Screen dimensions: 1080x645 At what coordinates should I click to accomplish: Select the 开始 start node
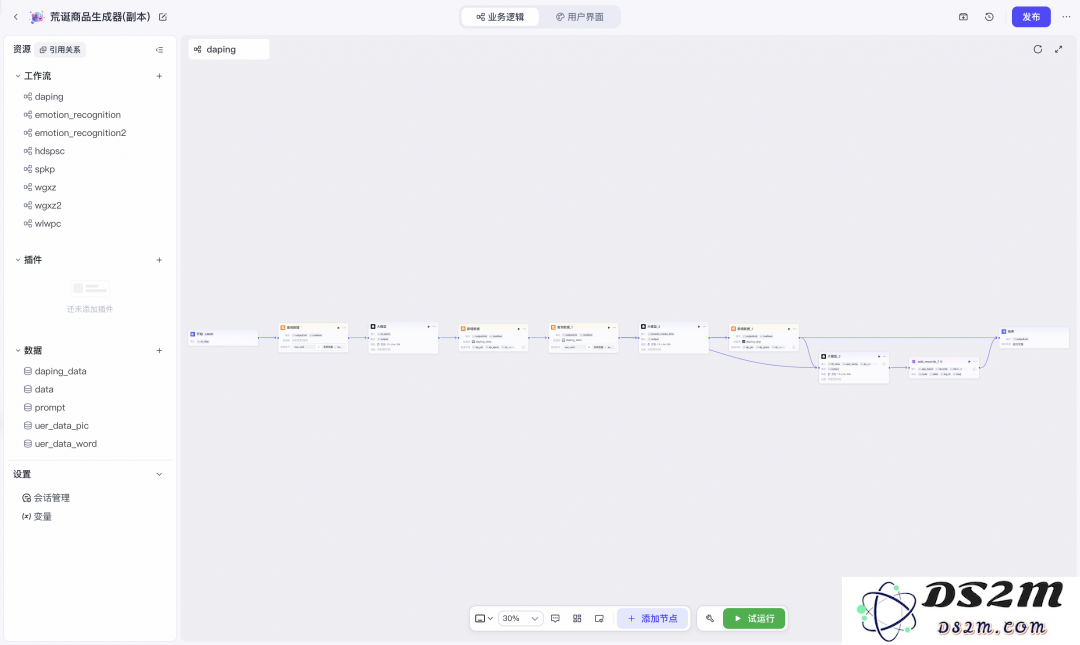[223, 337]
